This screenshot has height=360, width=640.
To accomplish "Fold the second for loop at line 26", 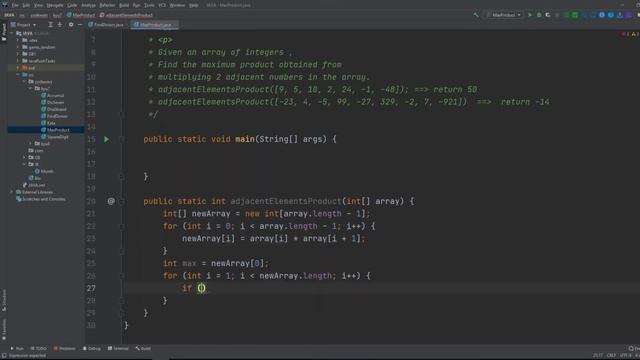I will [x=122, y=276].
